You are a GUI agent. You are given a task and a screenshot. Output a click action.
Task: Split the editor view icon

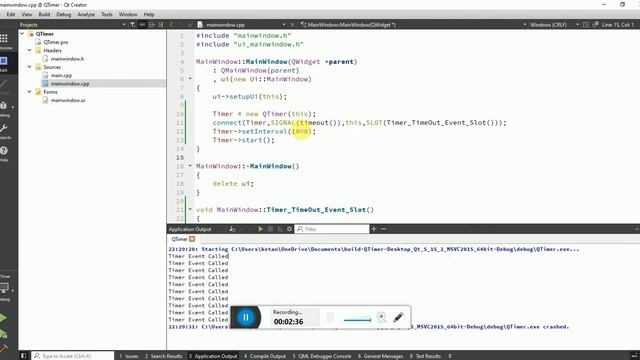pyautogui.click(x=586, y=25)
